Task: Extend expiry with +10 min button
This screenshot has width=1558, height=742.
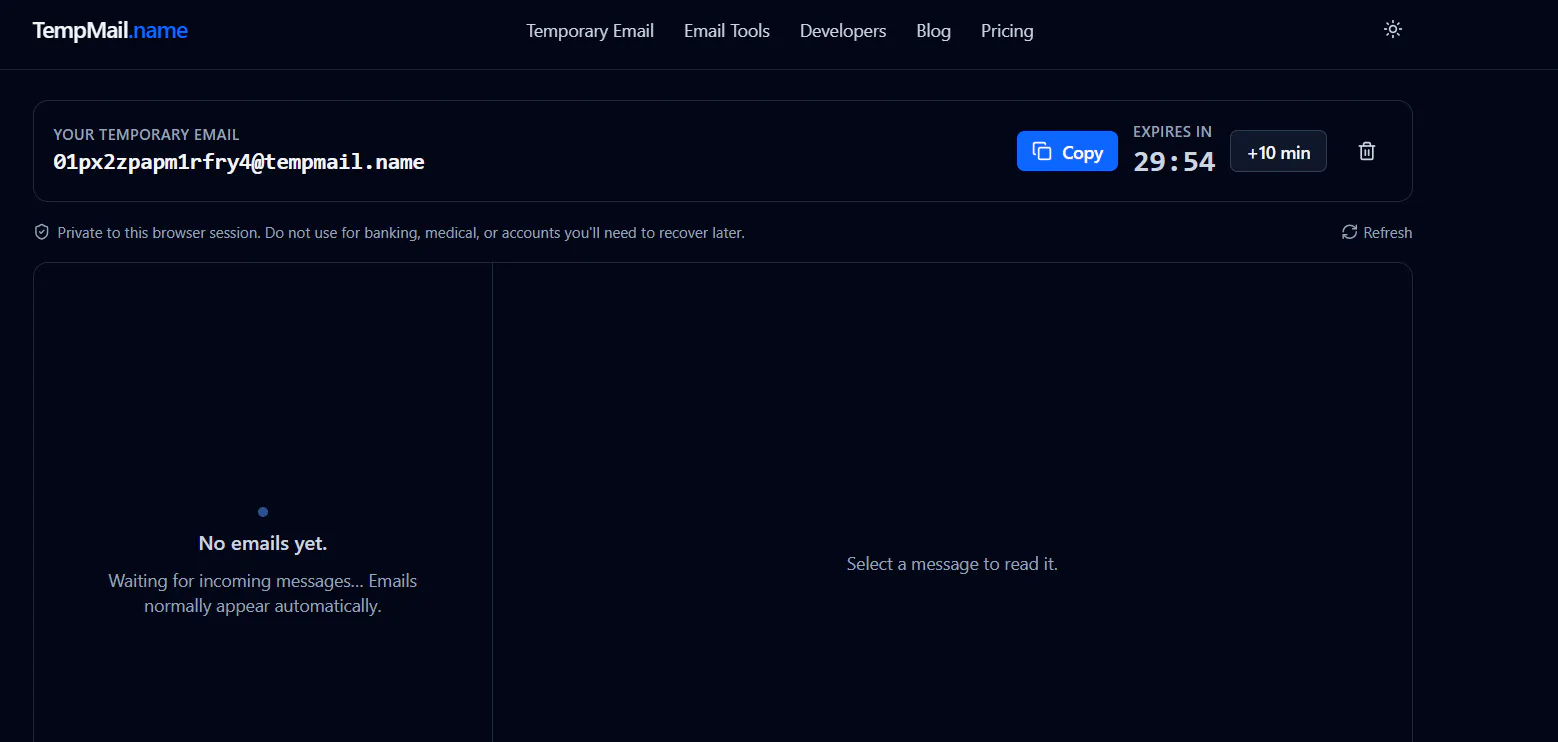Action: point(1278,152)
